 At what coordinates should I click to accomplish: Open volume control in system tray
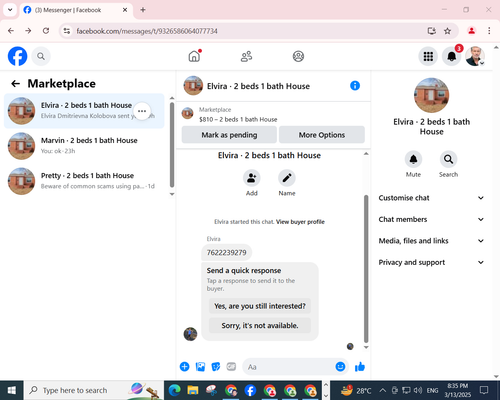click(418, 390)
